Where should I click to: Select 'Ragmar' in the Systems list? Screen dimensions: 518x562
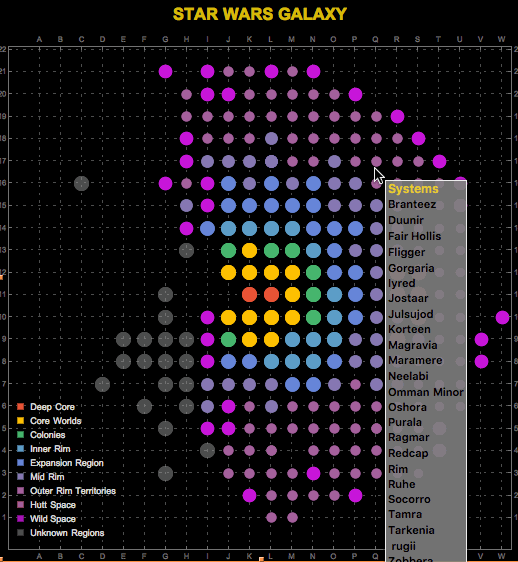409,438
